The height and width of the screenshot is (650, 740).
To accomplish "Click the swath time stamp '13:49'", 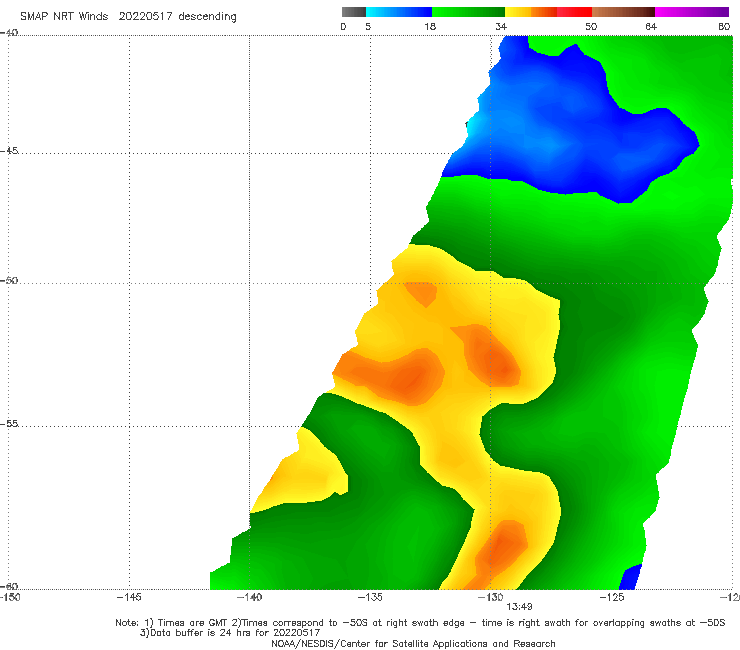I will pyautogui.click(x=519, y=607).
